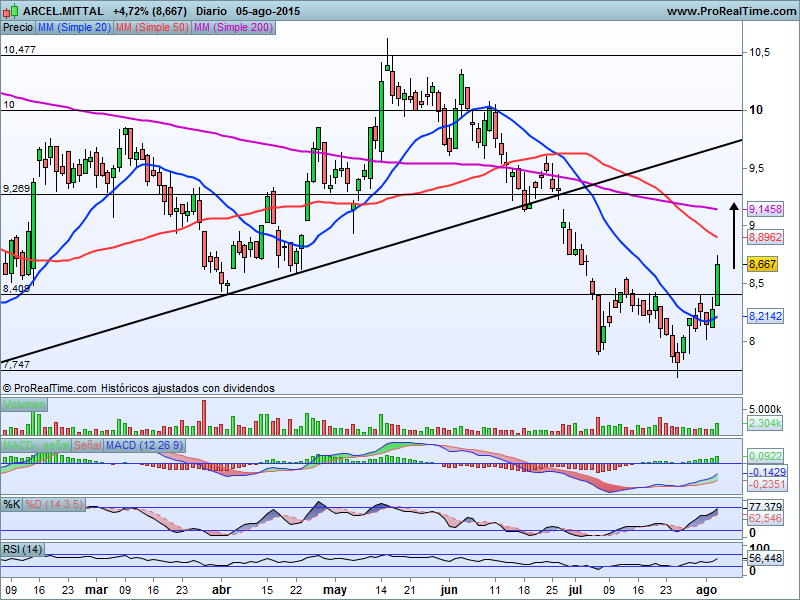Click the 9,269 horizontal line label
This screenshot has width=800, height=600.
coord(16,188)
